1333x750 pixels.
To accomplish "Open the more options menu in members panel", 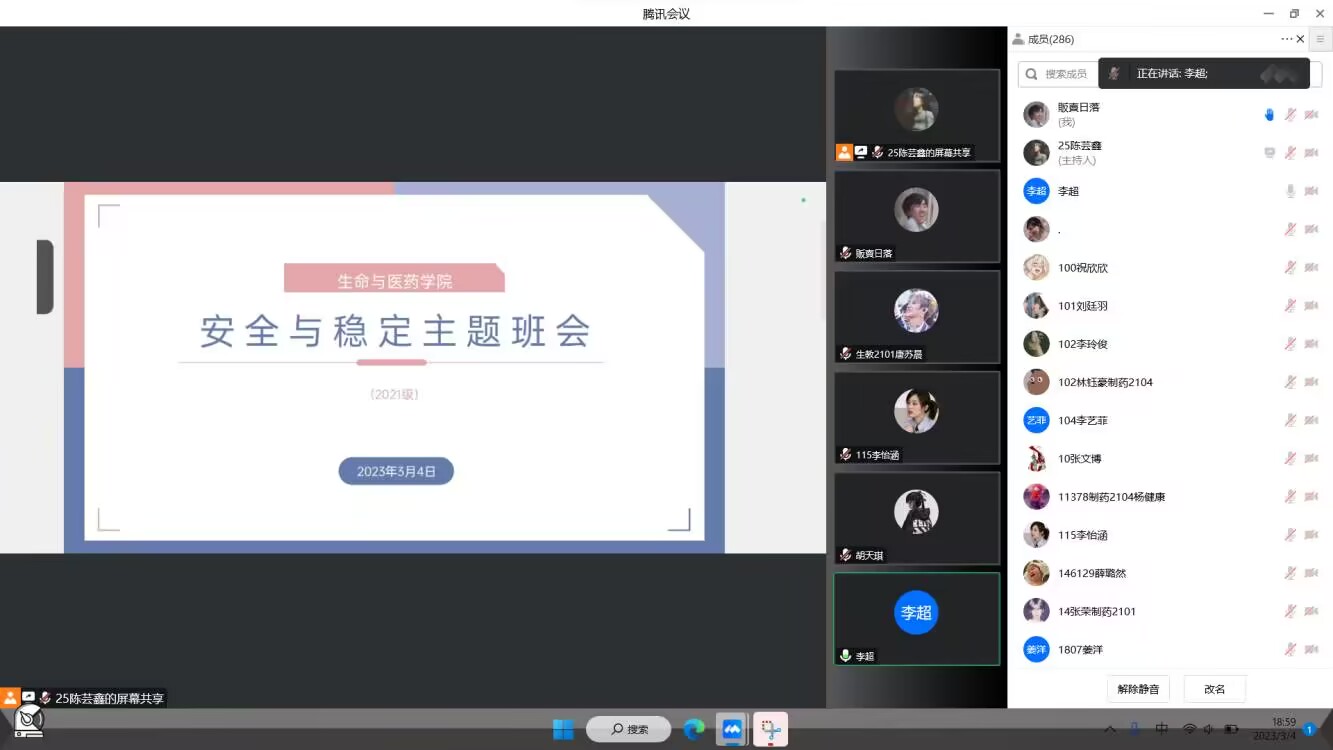I will coord(1285,39).
